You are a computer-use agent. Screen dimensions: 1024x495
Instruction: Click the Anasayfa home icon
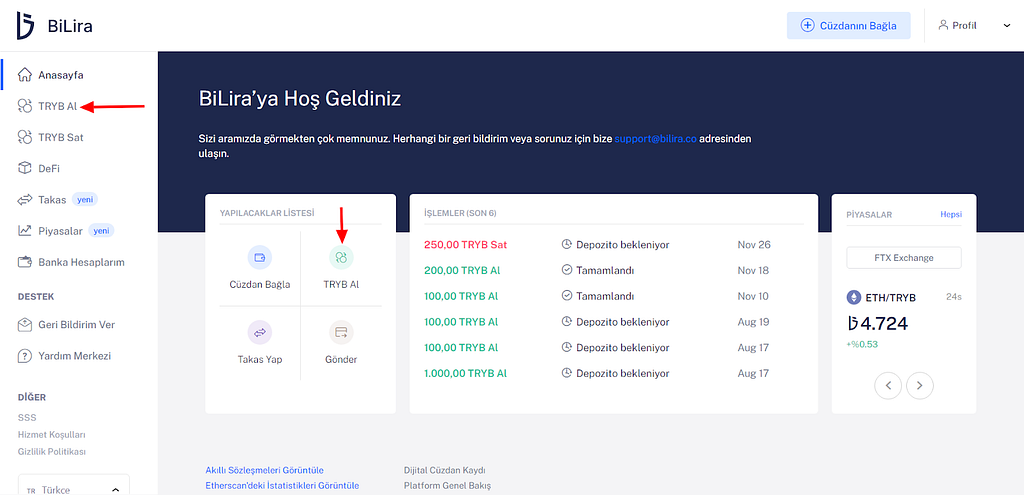[x=25, y=74]
